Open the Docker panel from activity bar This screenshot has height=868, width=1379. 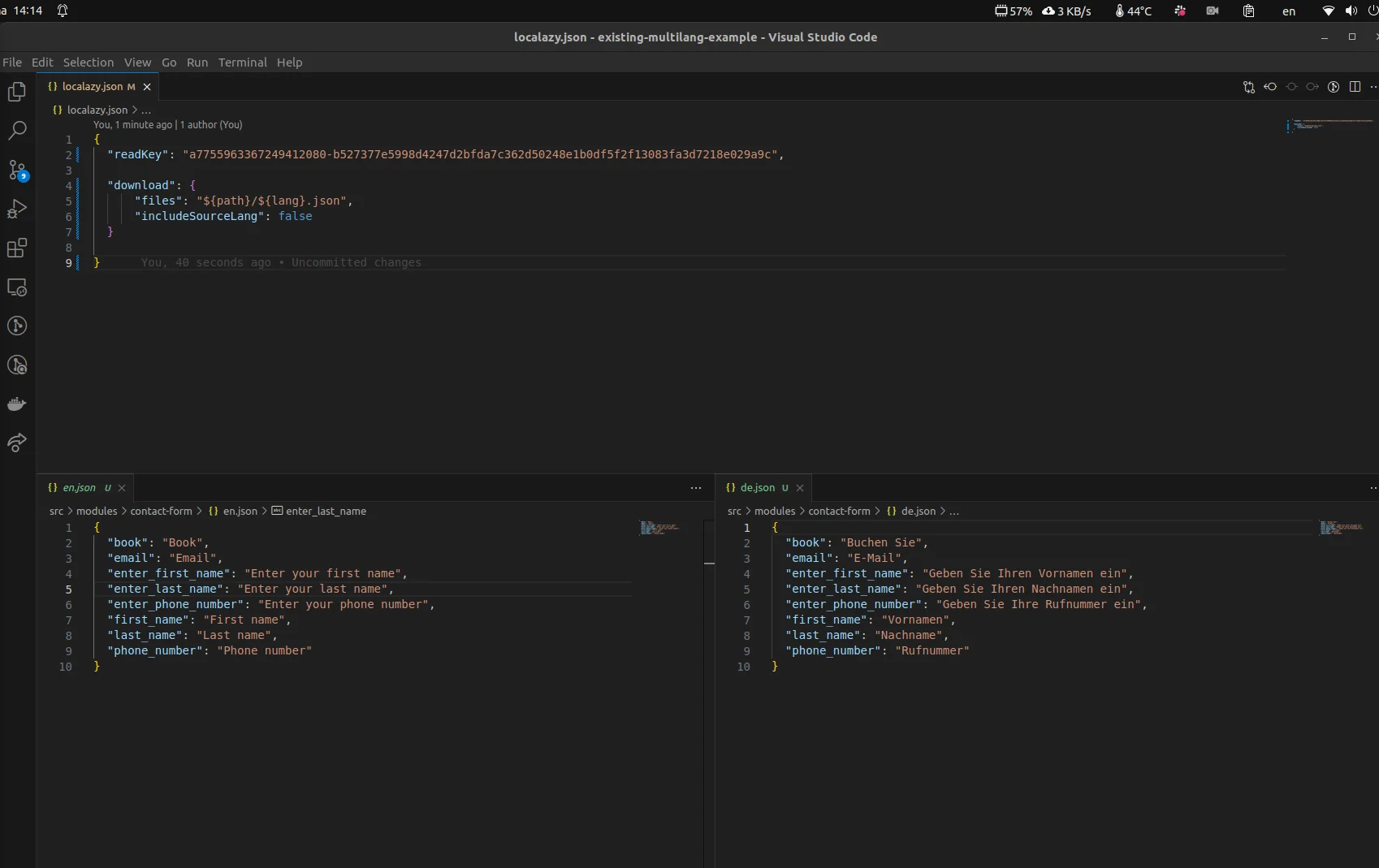point(17,404)
